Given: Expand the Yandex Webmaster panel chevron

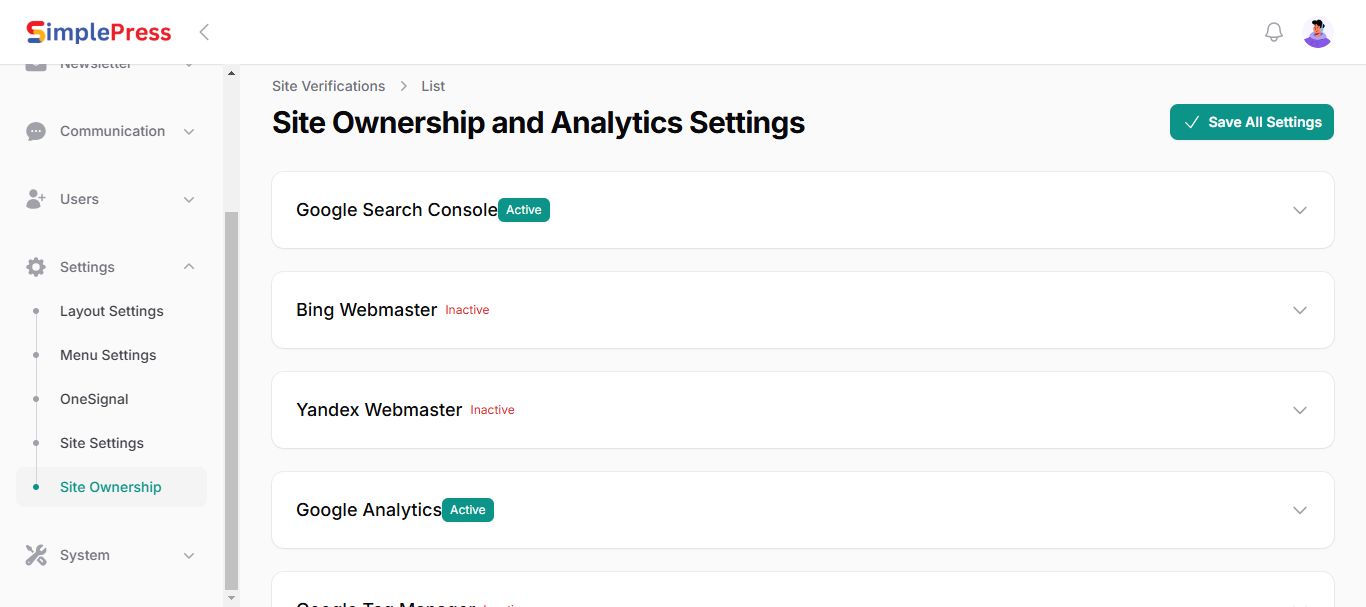Looking at the screenshot, I should tap(1300, 410).
